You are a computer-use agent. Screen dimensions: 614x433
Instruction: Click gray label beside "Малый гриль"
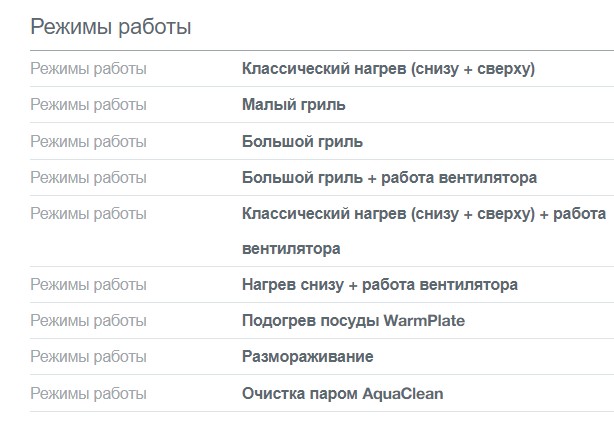click(88, 105)
